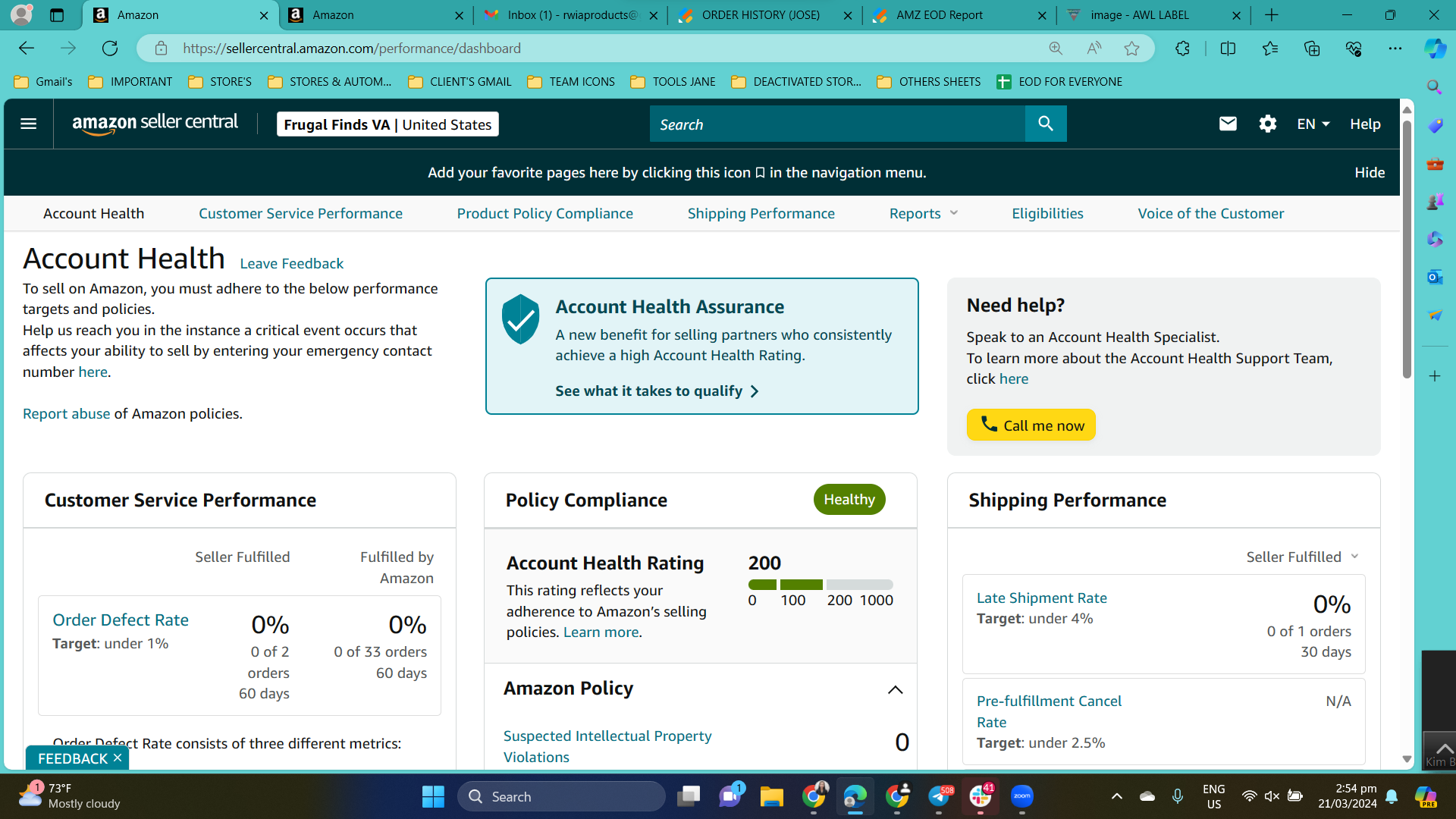Image resolution: width=1456 pixels, height=819 pixels.
Task: Open File Explorer from the taskbar
Action: coord(772,796)
